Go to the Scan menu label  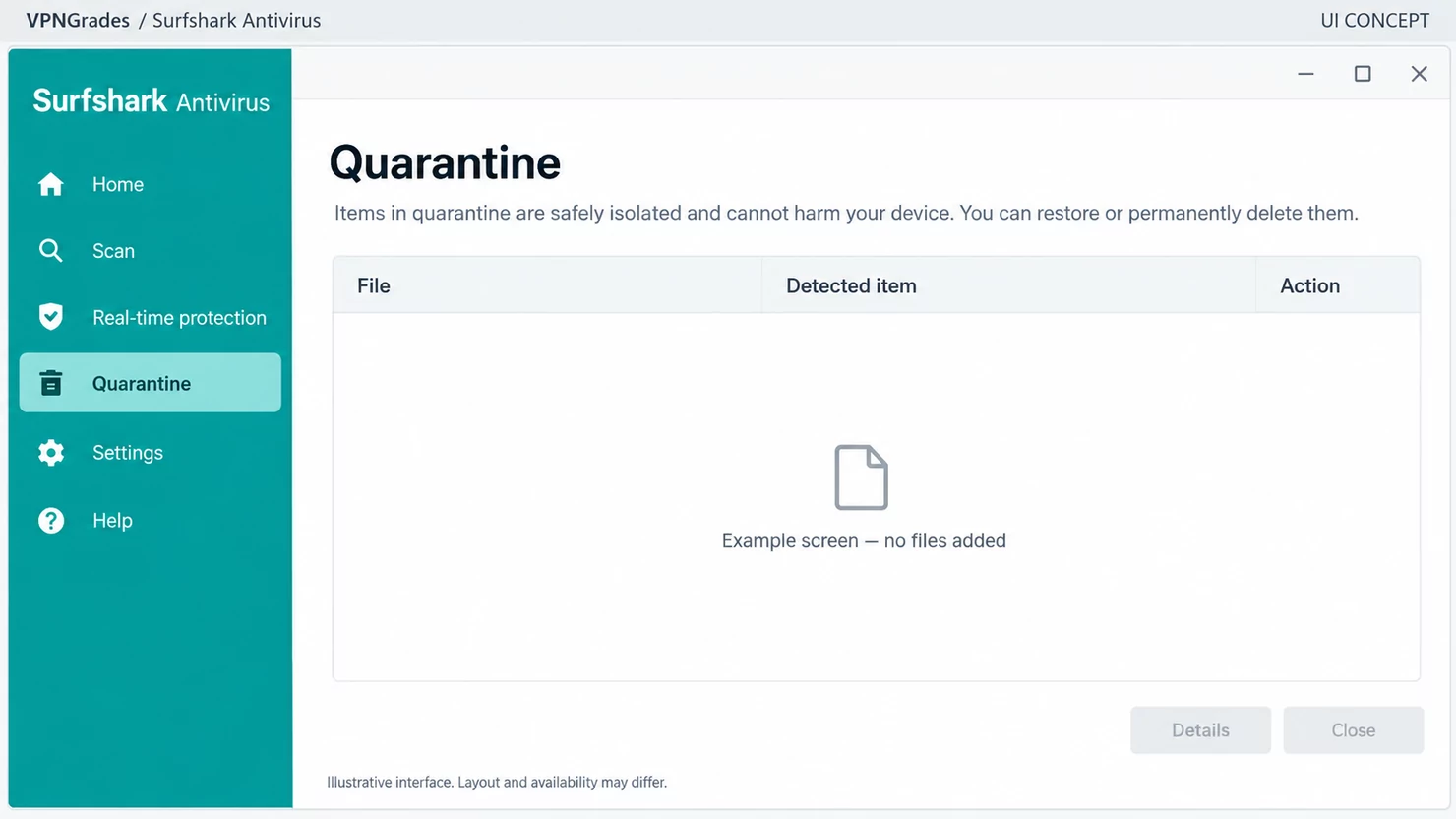tap(113, 251)
